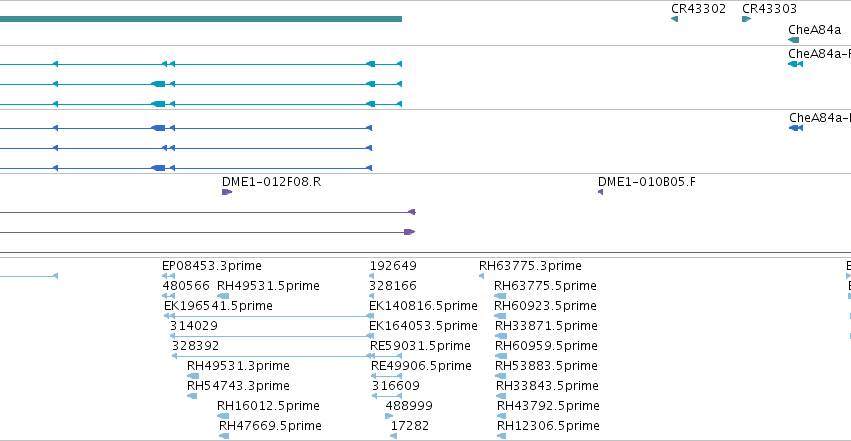Image resolution: width=851 pixels, height=441 pixels.
Task: Select the RH43792.5prime EST label
Action: [x=549, y=406]
